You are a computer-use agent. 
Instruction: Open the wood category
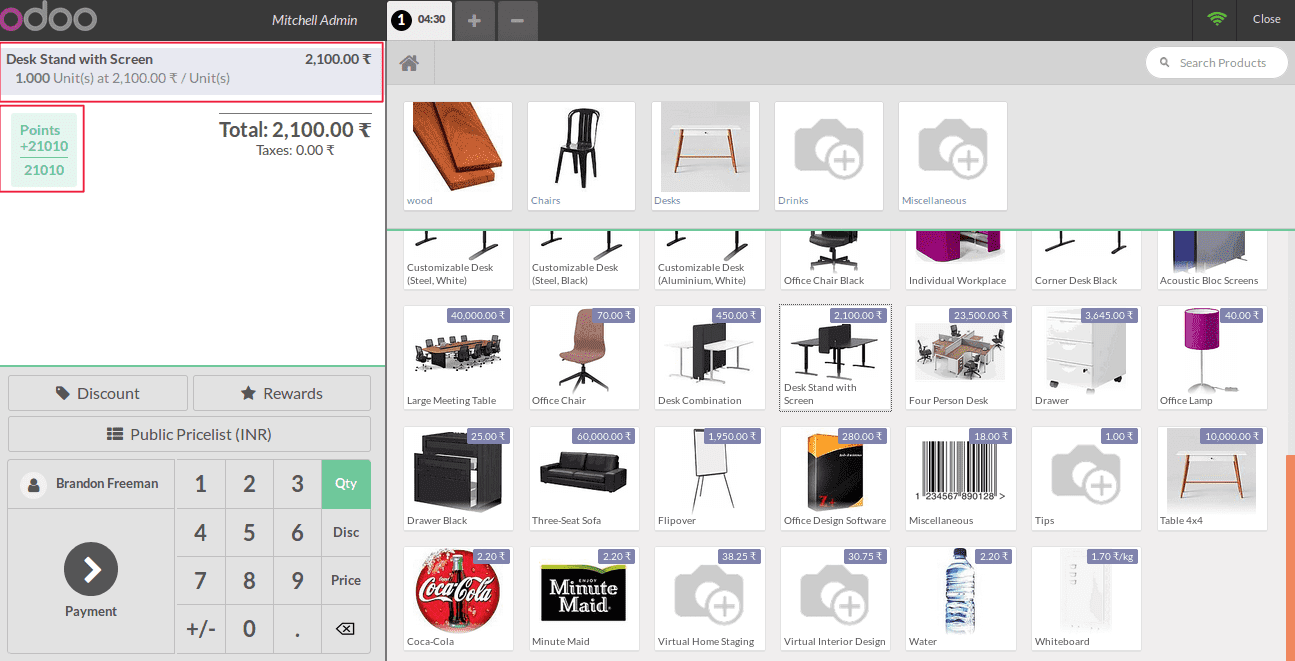[457, 156]
